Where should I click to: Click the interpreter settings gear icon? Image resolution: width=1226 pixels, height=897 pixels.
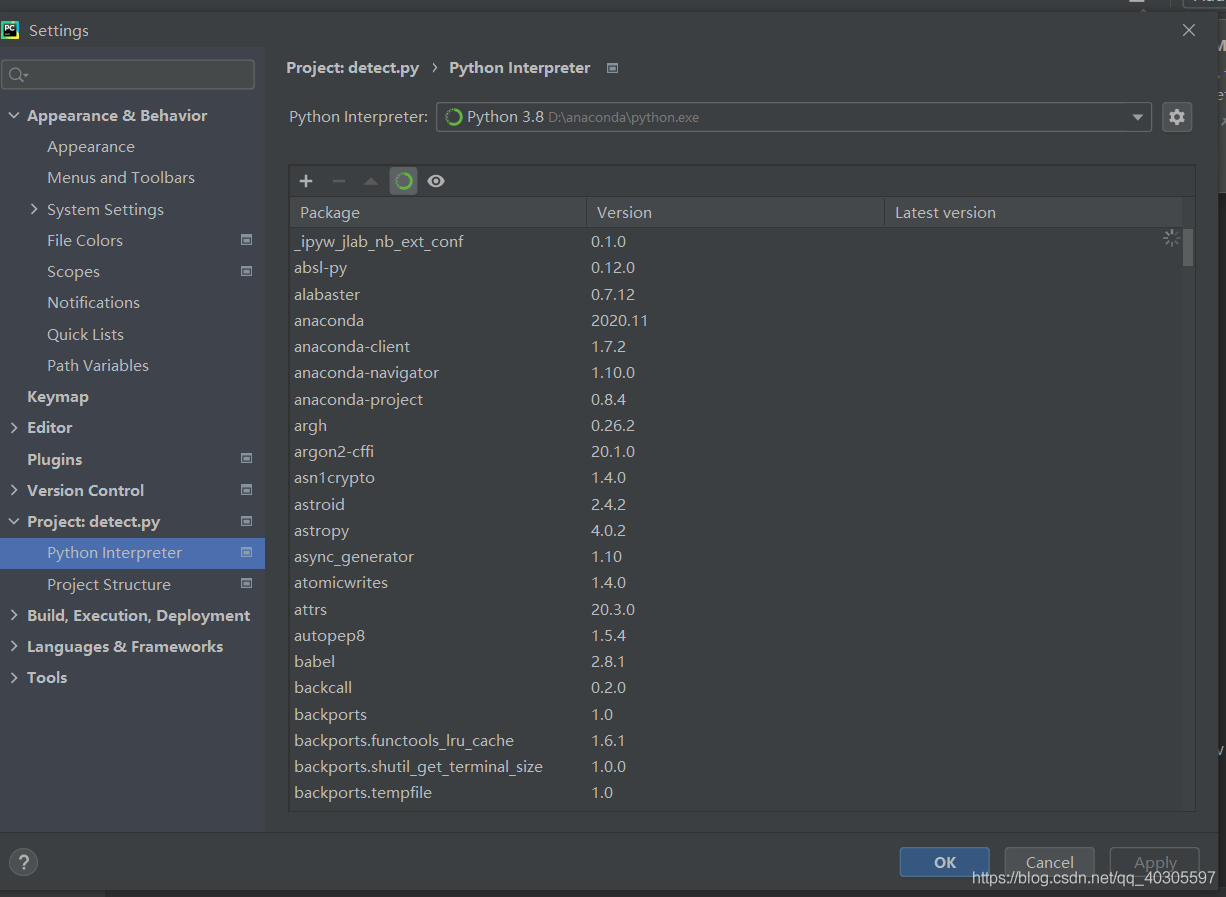[x=1177, y=117]
